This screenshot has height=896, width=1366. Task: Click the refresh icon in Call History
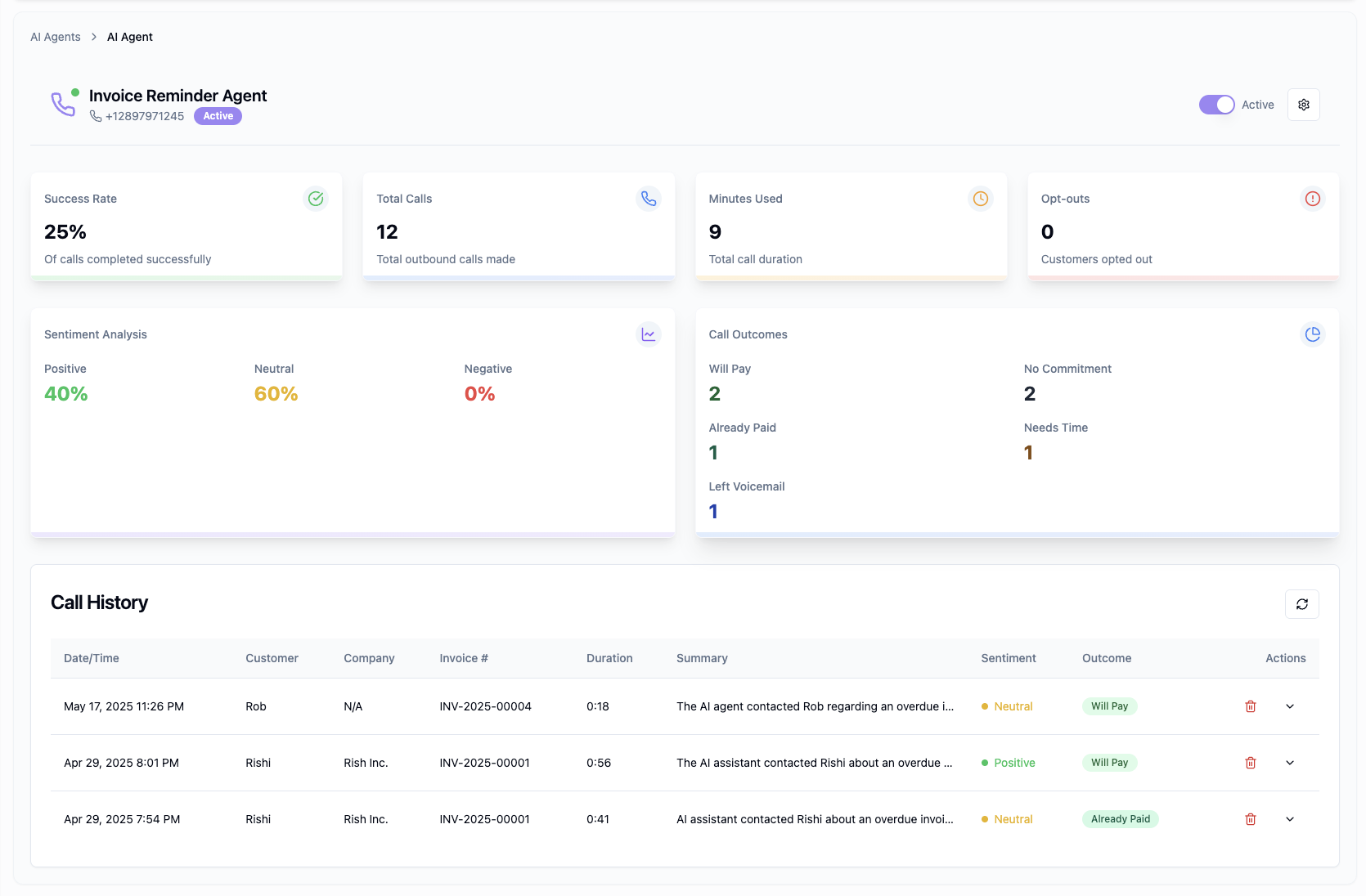(x=1301, y=604)
